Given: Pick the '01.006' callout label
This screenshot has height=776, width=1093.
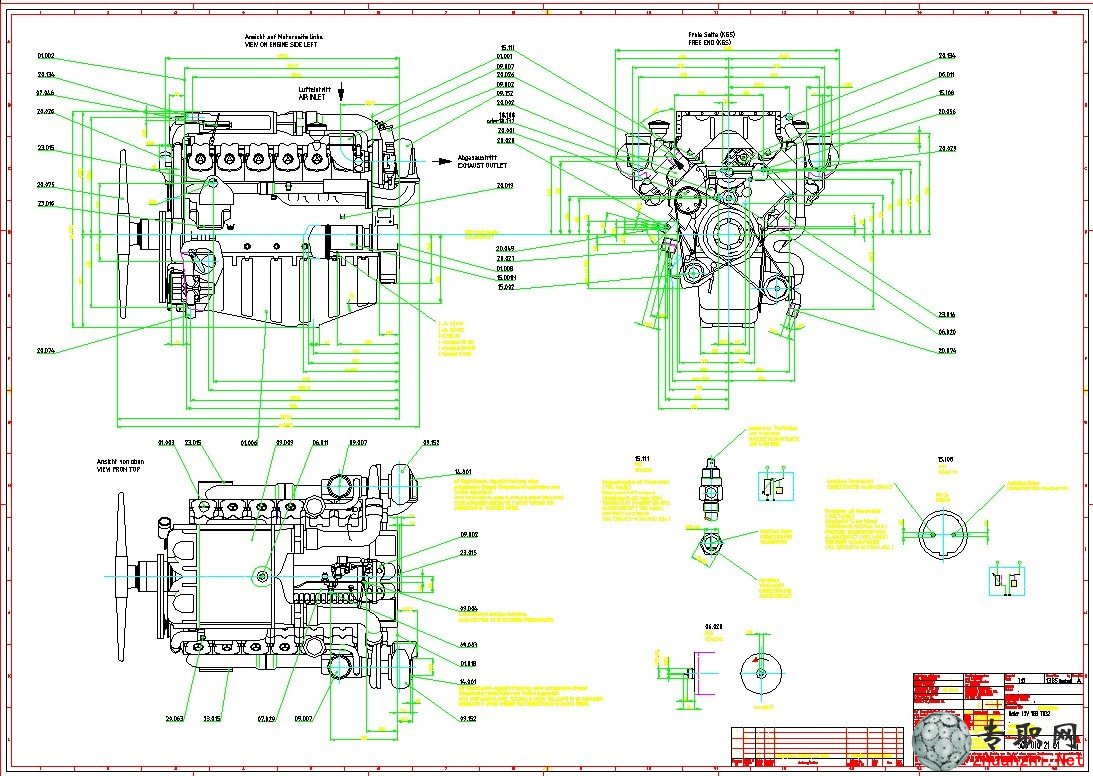Looking at the screenshot, I should pos(249,442).
